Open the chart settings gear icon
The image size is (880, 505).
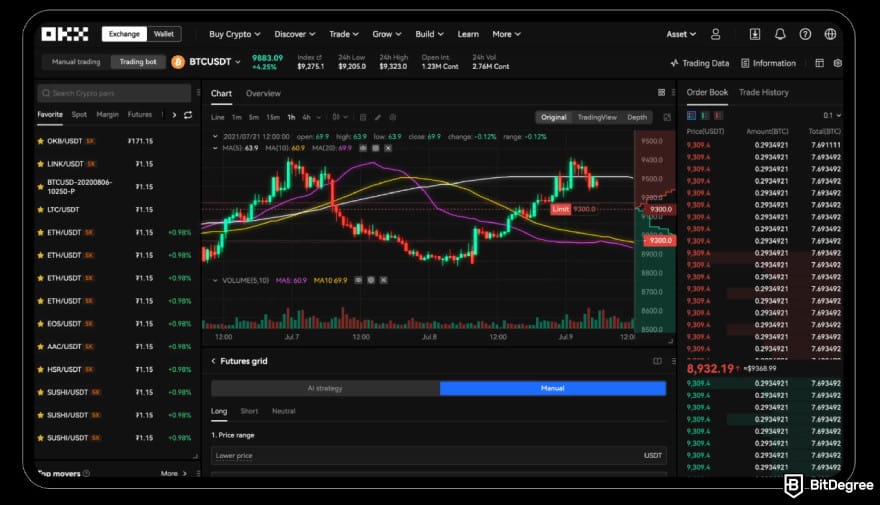pos(393,117)
